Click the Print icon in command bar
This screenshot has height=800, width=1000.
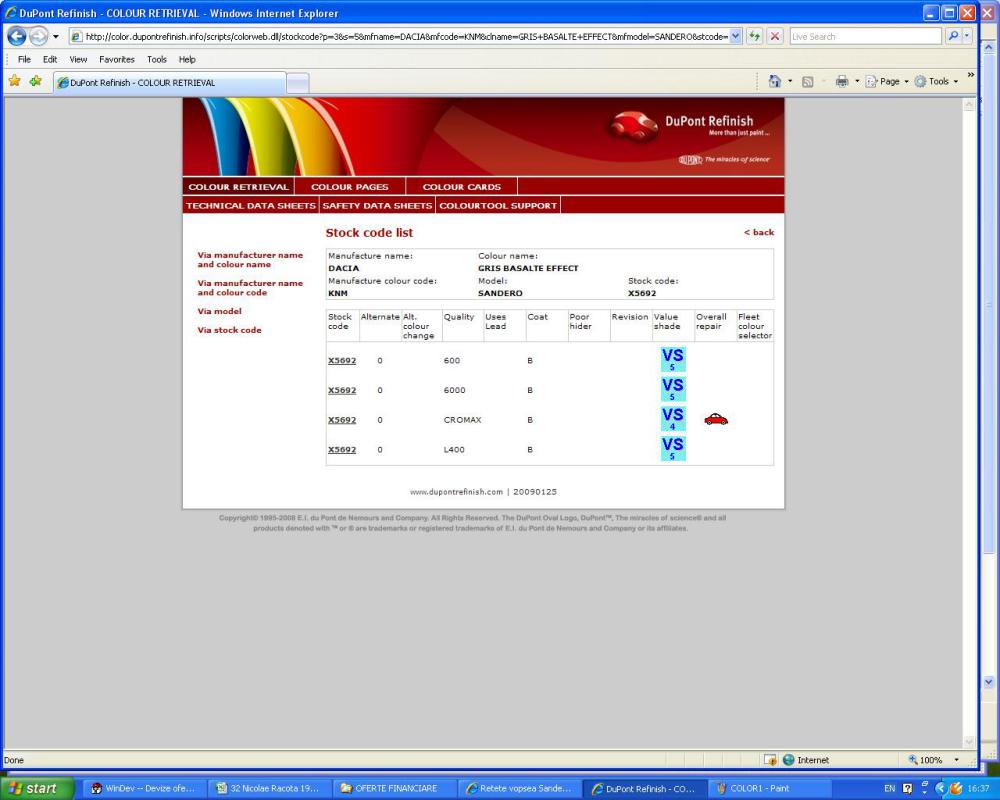click(843, 81)
